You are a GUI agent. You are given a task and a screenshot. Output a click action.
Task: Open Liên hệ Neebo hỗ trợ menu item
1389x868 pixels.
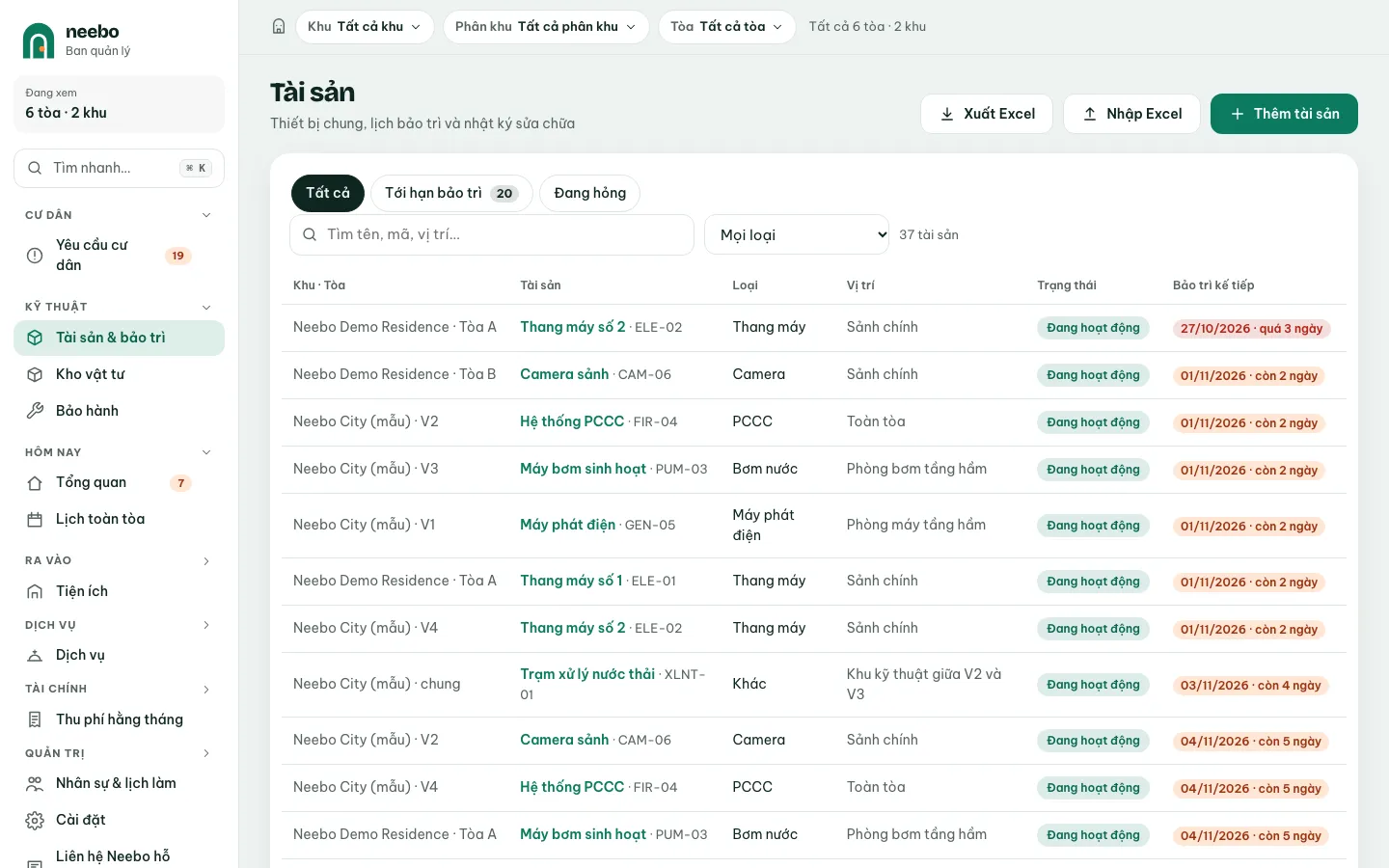pyautogui.click(x=120, y=856)
